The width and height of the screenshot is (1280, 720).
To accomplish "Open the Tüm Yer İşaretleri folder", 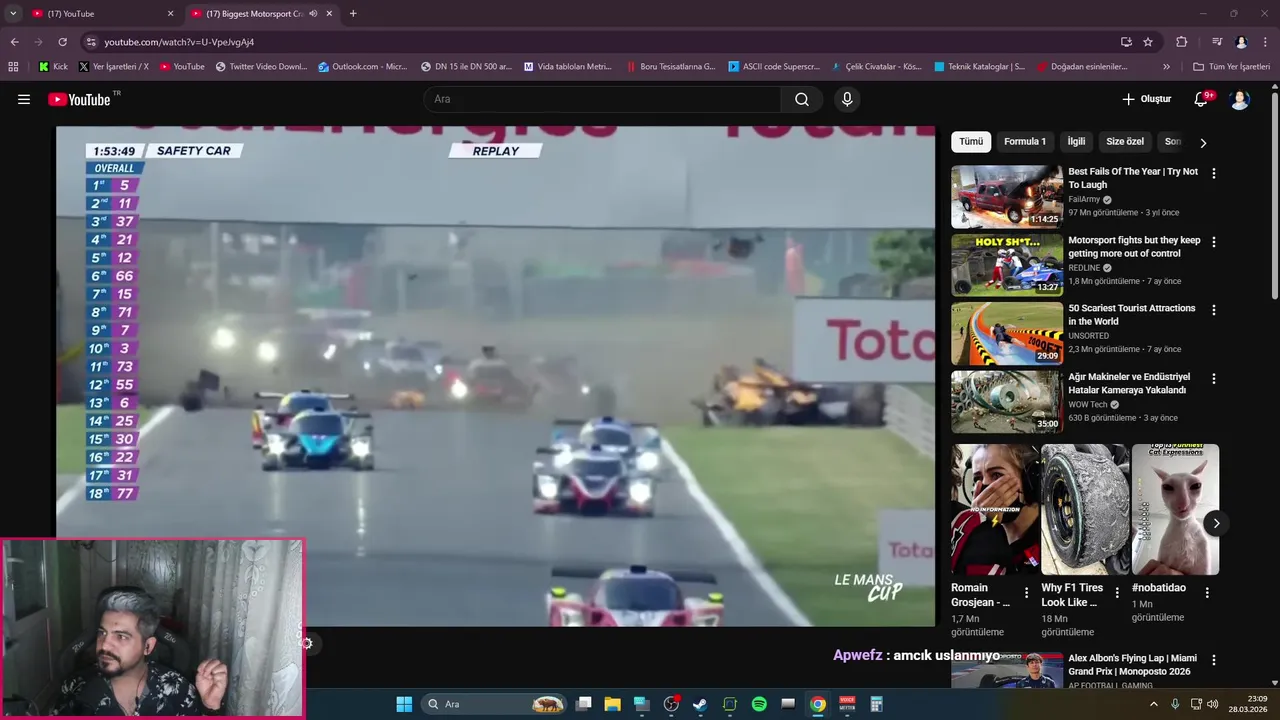I will coord(1231,67).
